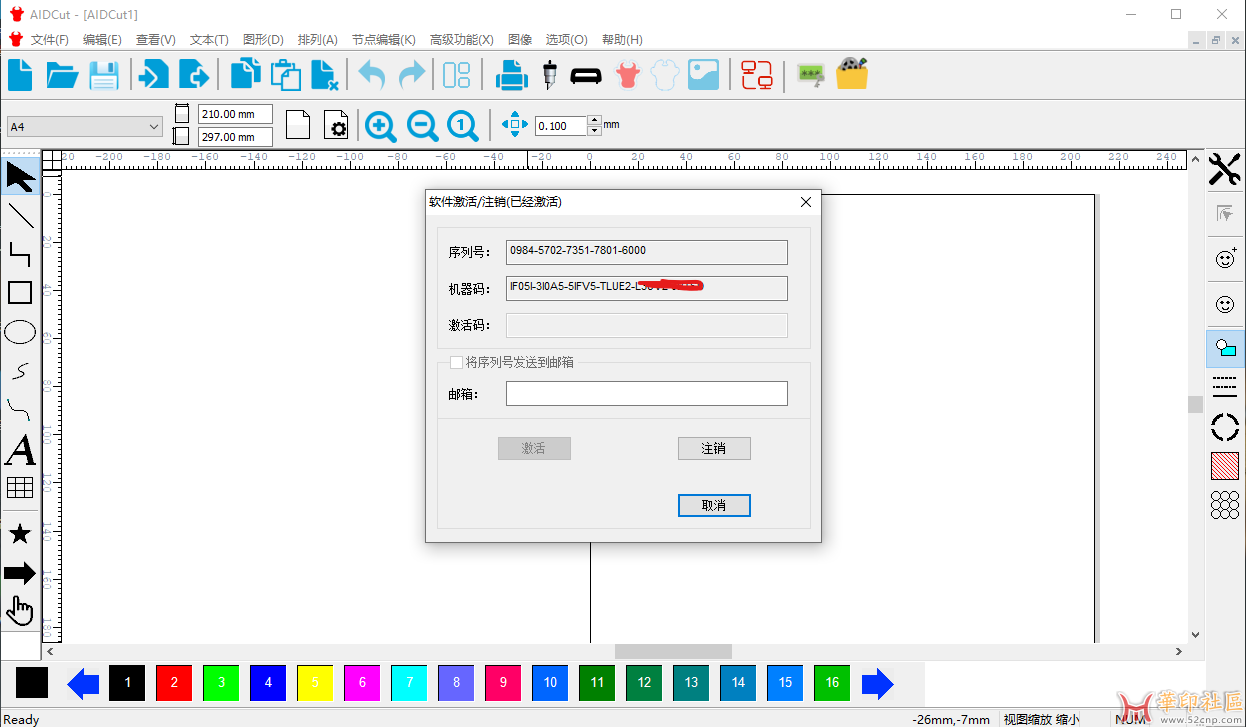Select the Line drawing tool
This screenshot has height=727, width=1246.
[x=21, y=215]
